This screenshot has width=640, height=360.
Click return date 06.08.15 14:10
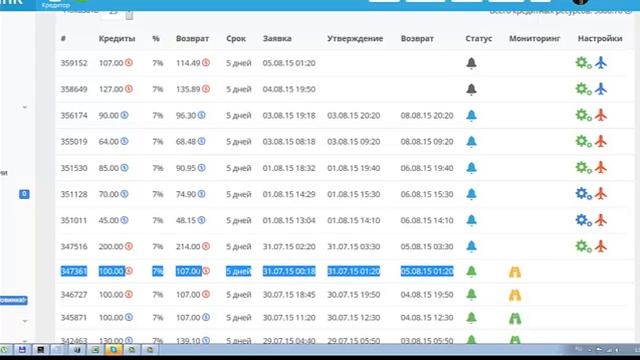coord(427,220)
